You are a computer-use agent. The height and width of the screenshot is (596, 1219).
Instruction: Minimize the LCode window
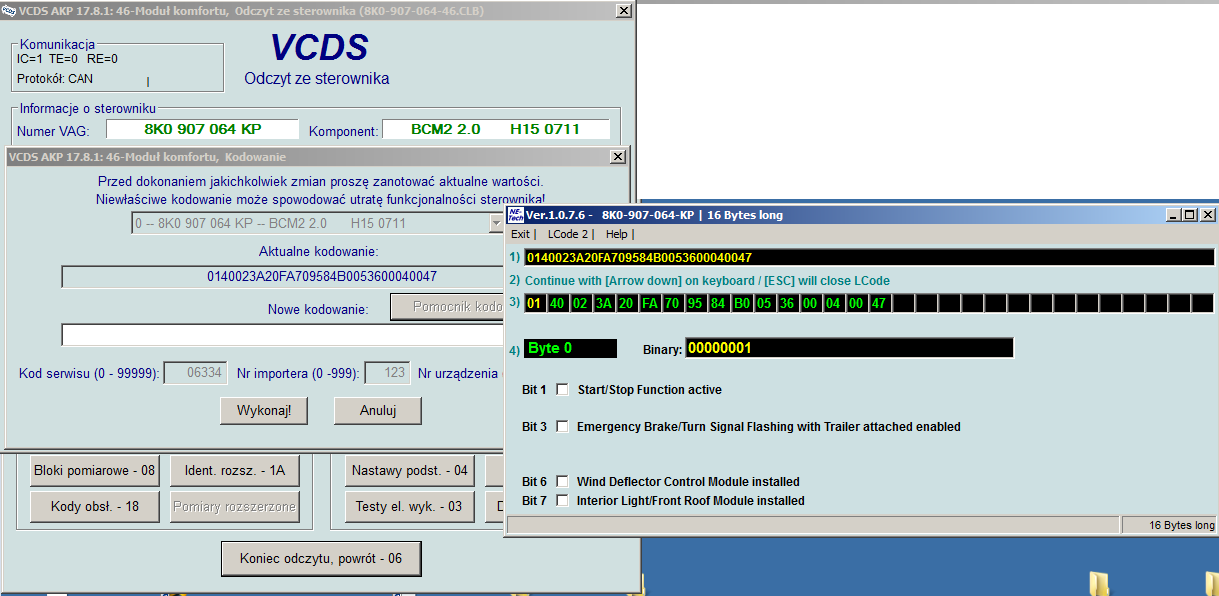(1173, 215)
